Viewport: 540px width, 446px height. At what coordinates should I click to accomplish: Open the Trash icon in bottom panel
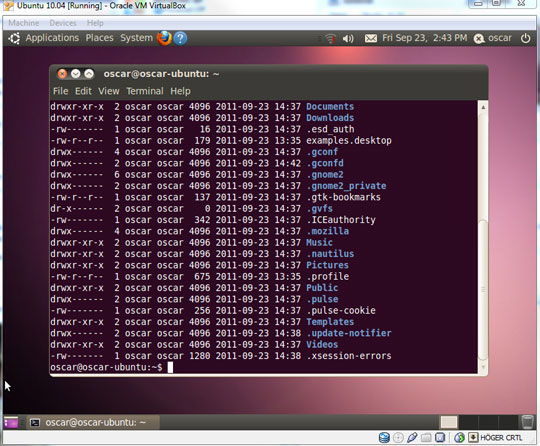[x=527, y=422]
